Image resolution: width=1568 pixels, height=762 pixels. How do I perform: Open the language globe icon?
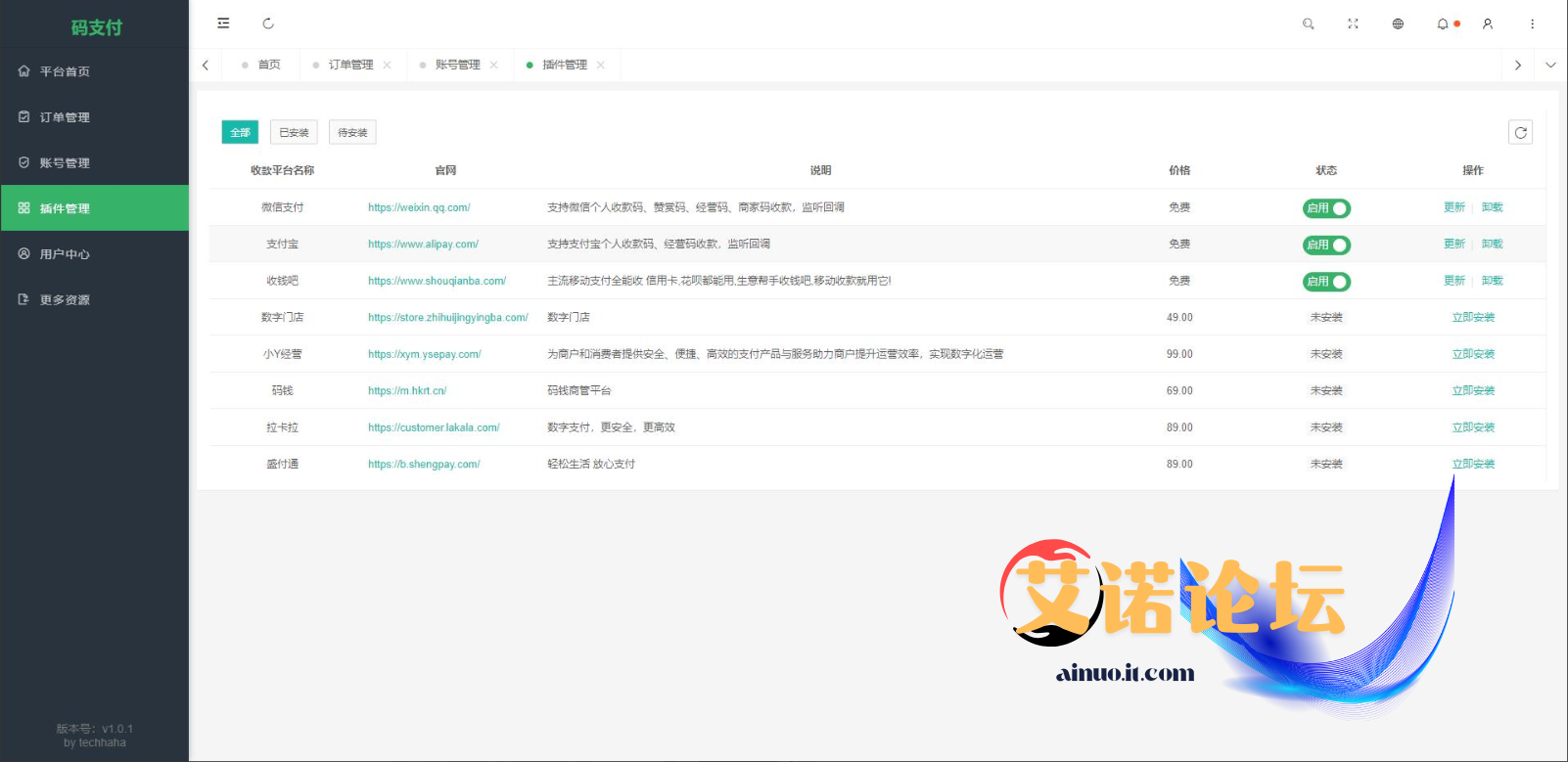tap(1398, 23)
